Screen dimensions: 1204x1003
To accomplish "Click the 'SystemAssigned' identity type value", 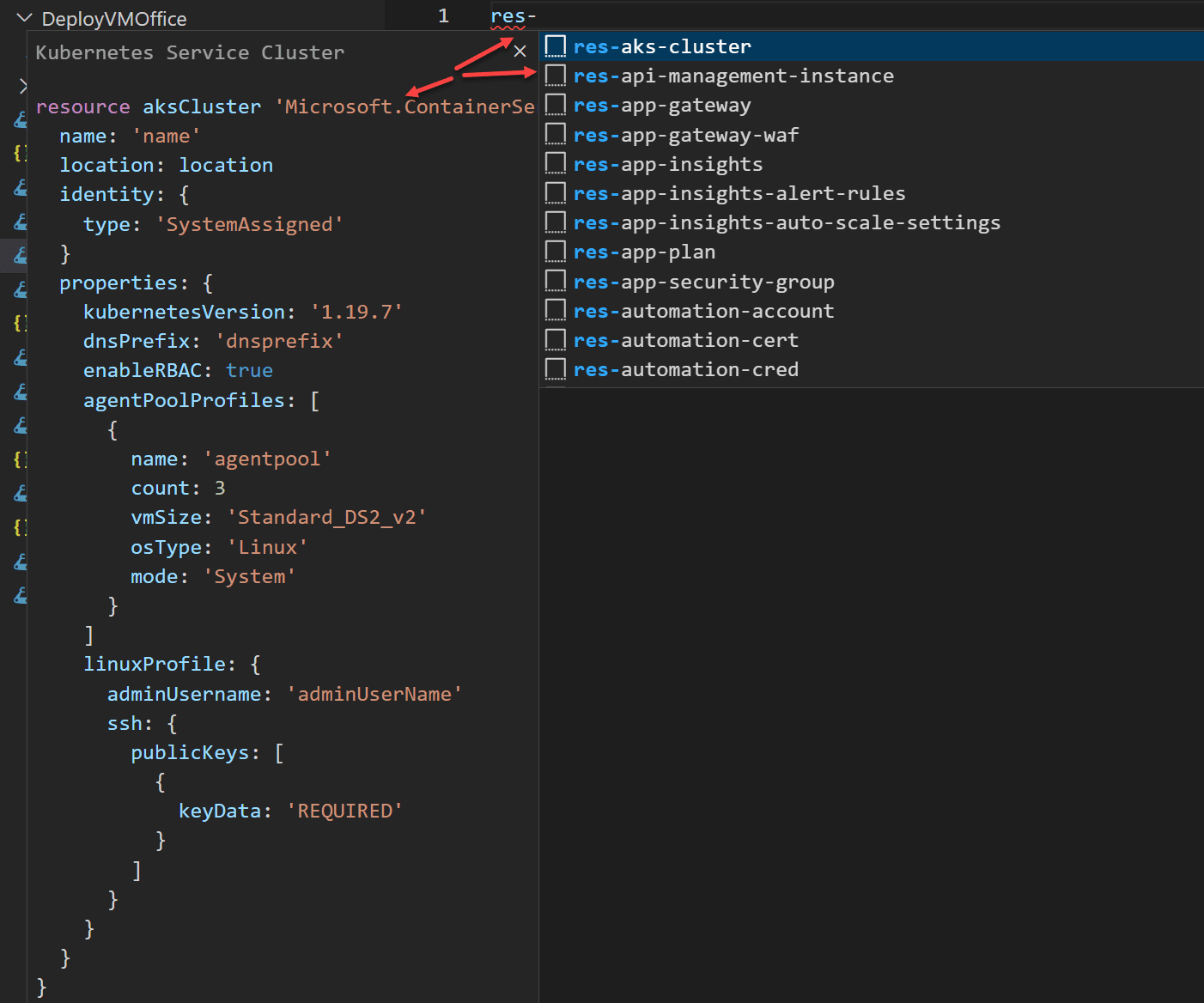I will pos(249,224).
